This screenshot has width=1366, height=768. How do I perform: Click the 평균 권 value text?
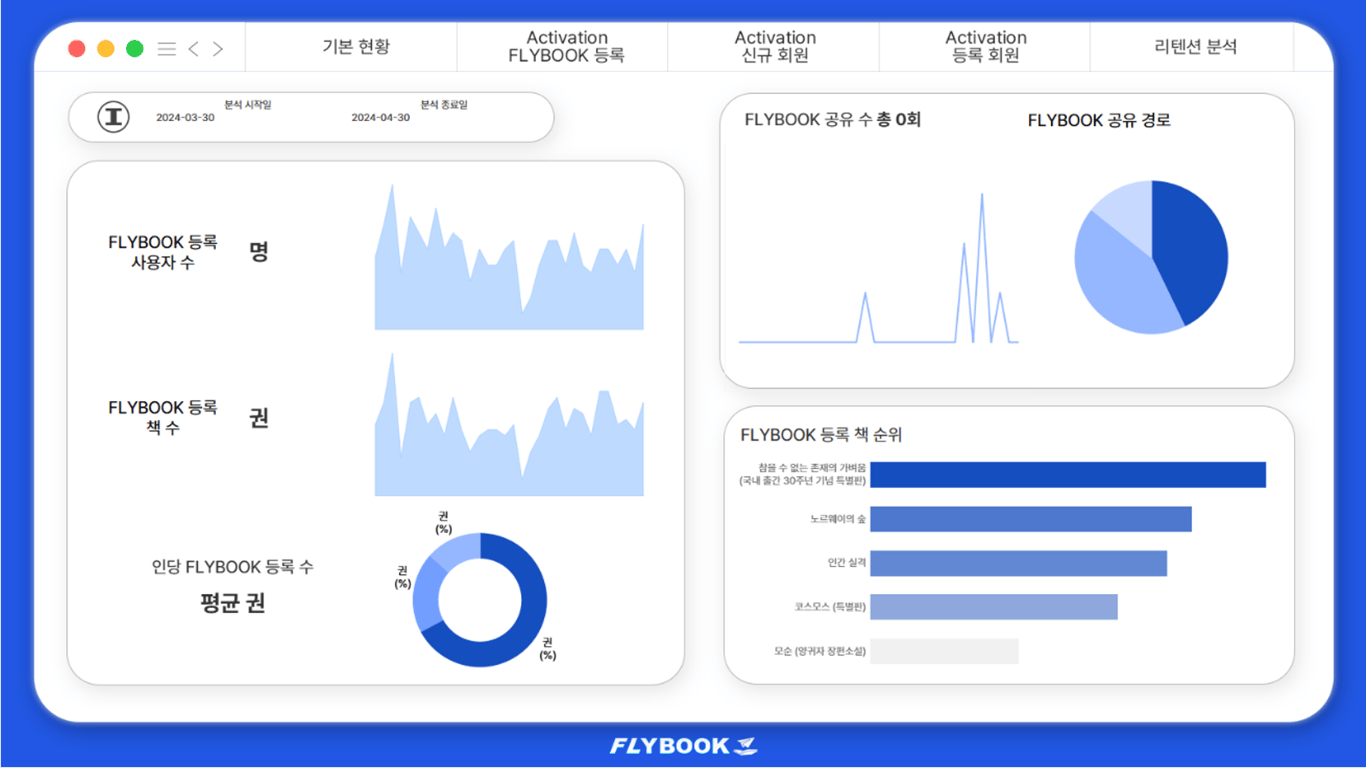[232, 603]
